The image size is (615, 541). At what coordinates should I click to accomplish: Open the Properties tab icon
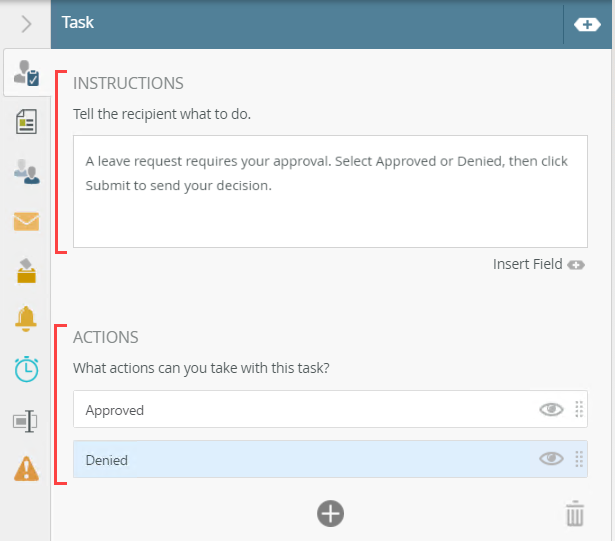[25, 421]
